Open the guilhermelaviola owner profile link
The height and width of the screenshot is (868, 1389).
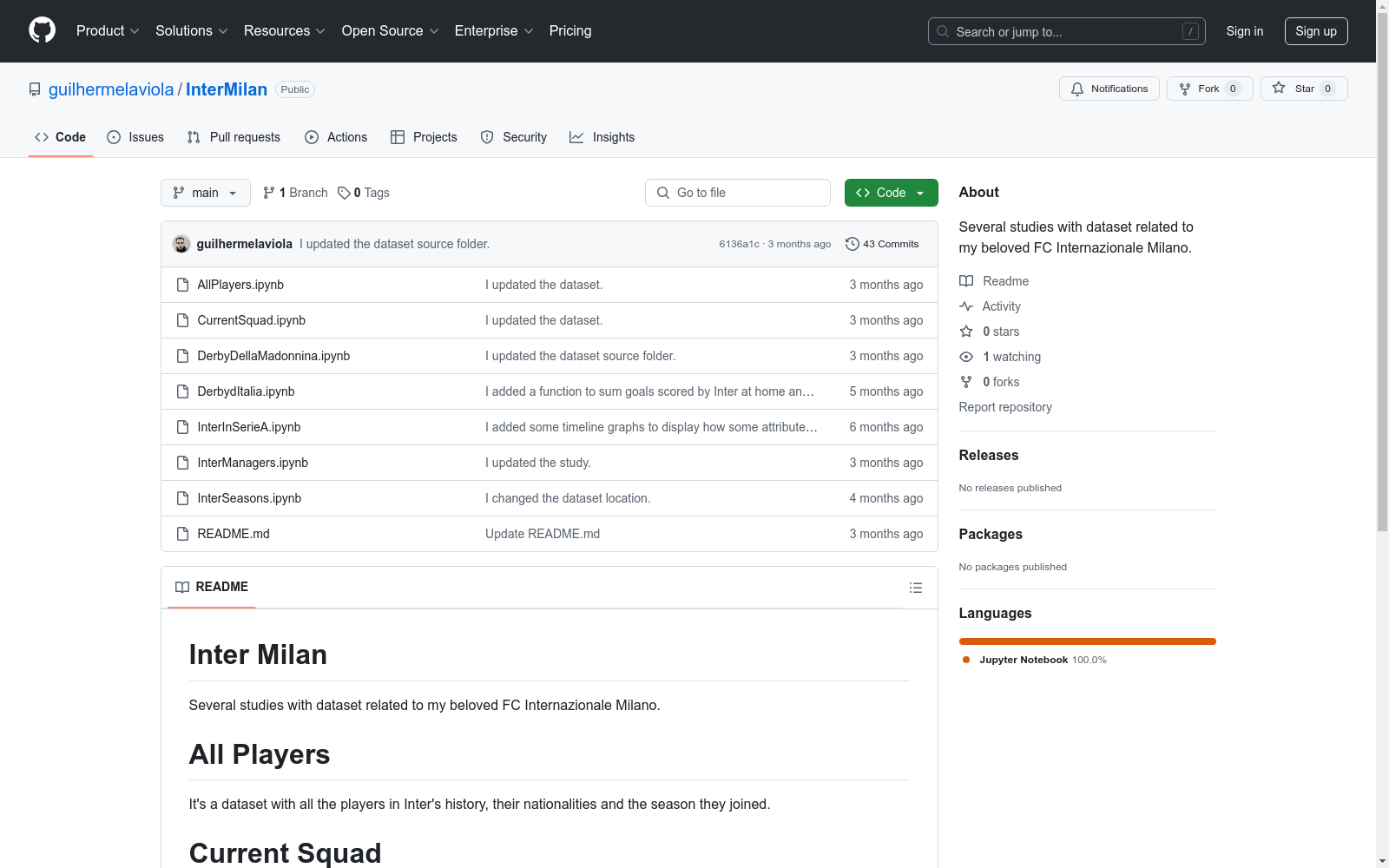[111, 89]
